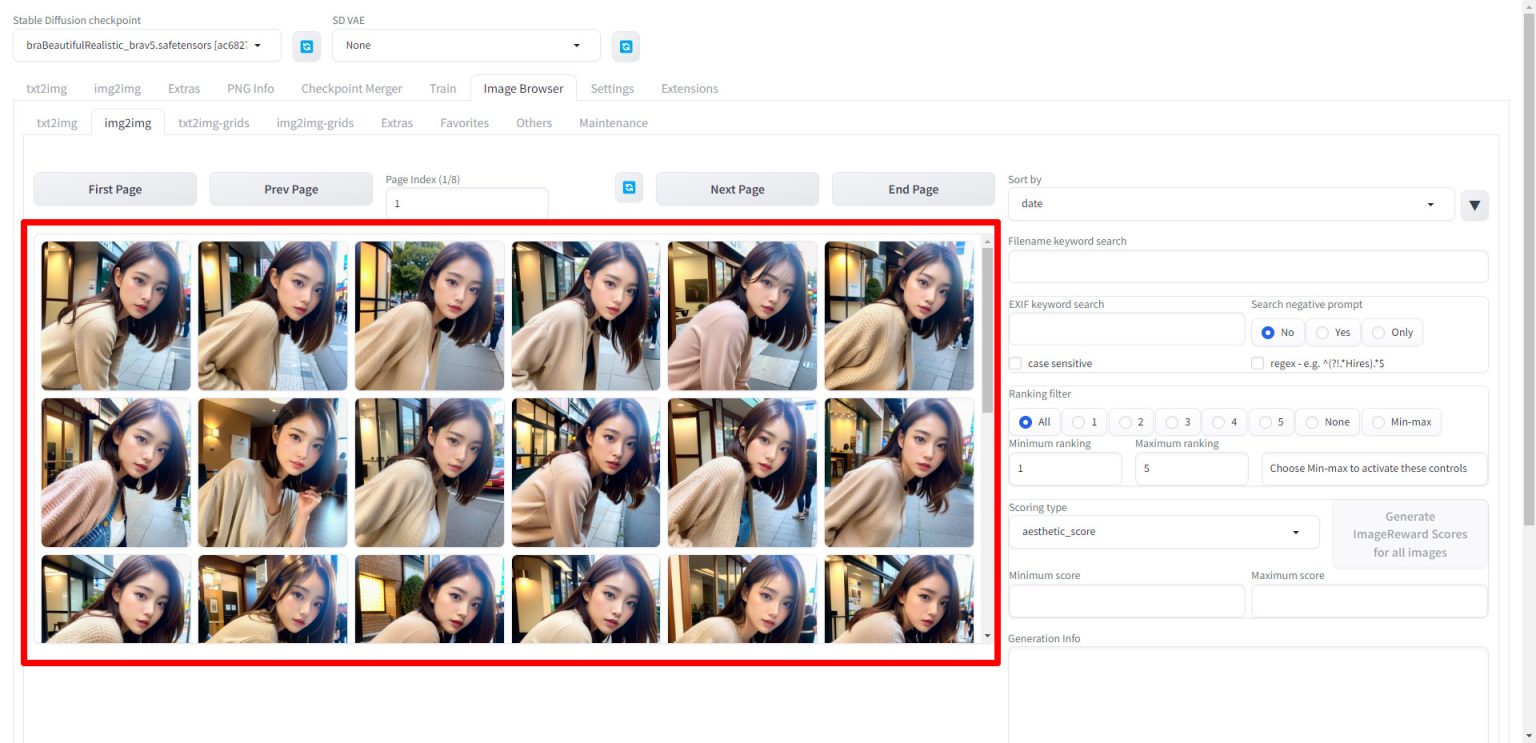Select 'Yes' for search negative prompt
The width and height of the screenshot is (1536, 743).
point(1319,332)
